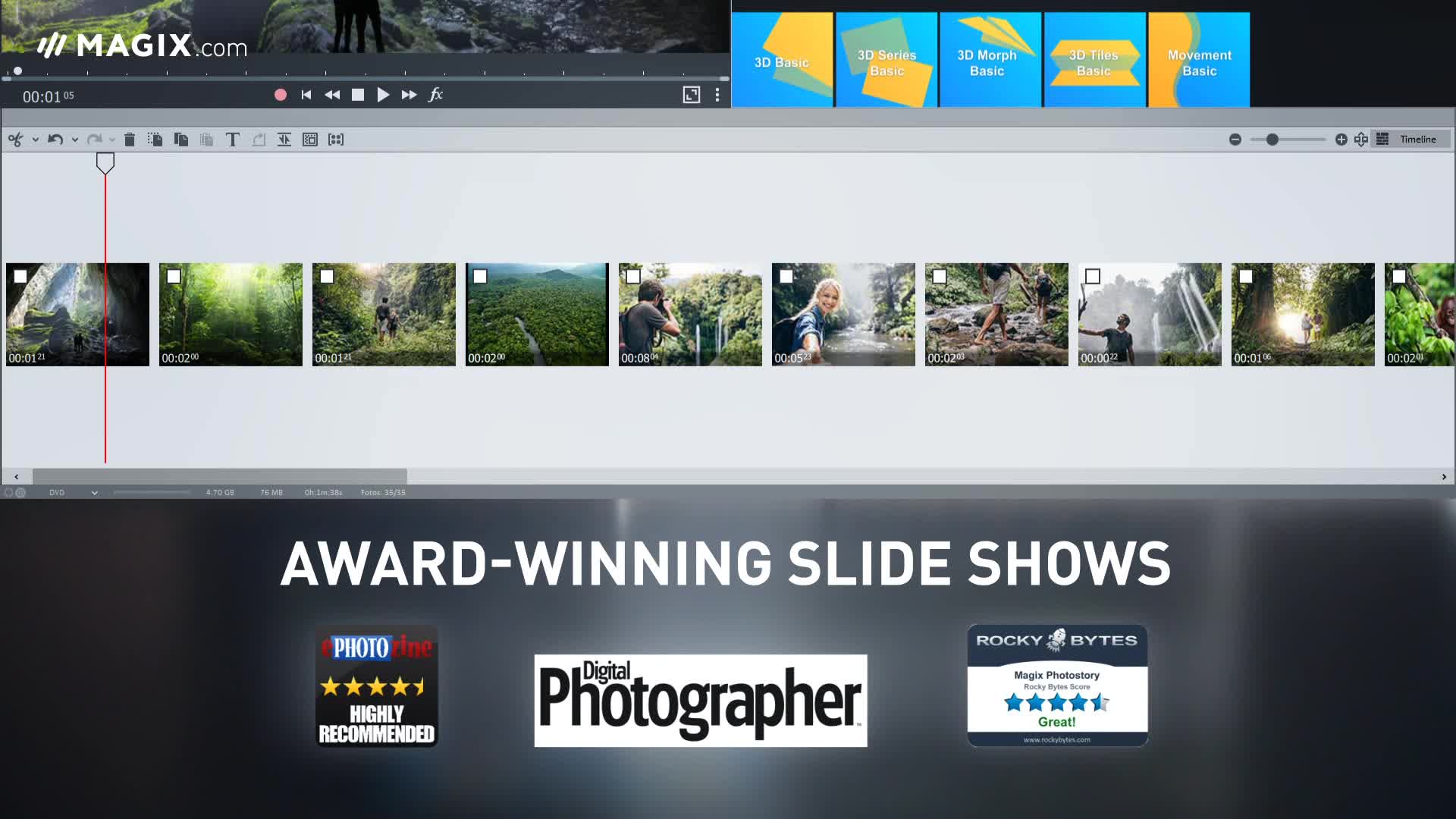This screenshot has width=1456, height=819.
Task: Choose the Movement Basic template
Action: click(x=1198, y=60)
